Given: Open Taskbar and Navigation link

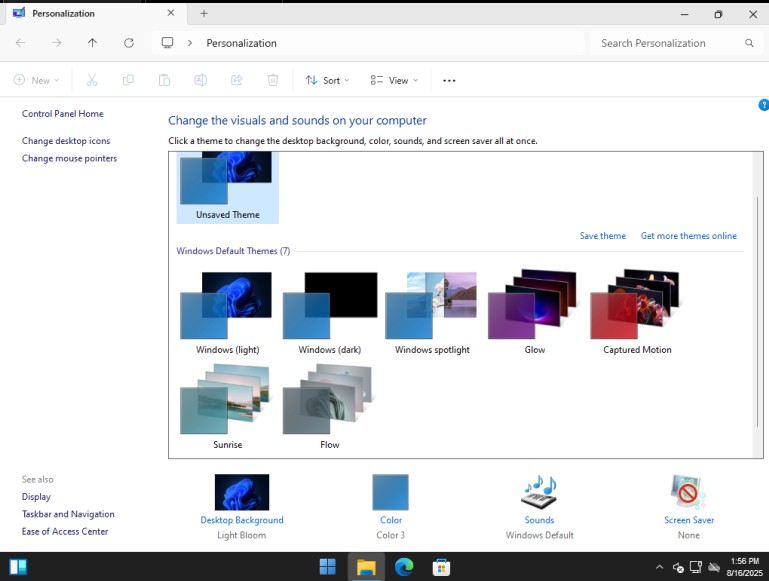Looking at the screenshot, I should [68, 514].
